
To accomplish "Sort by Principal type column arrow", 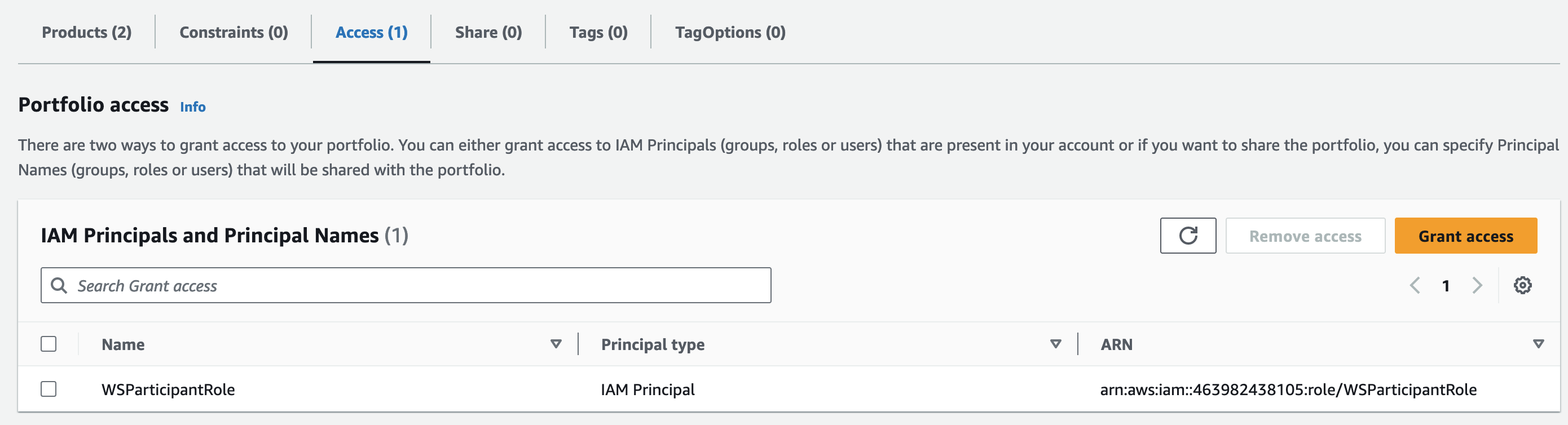I will point(1055,344).
